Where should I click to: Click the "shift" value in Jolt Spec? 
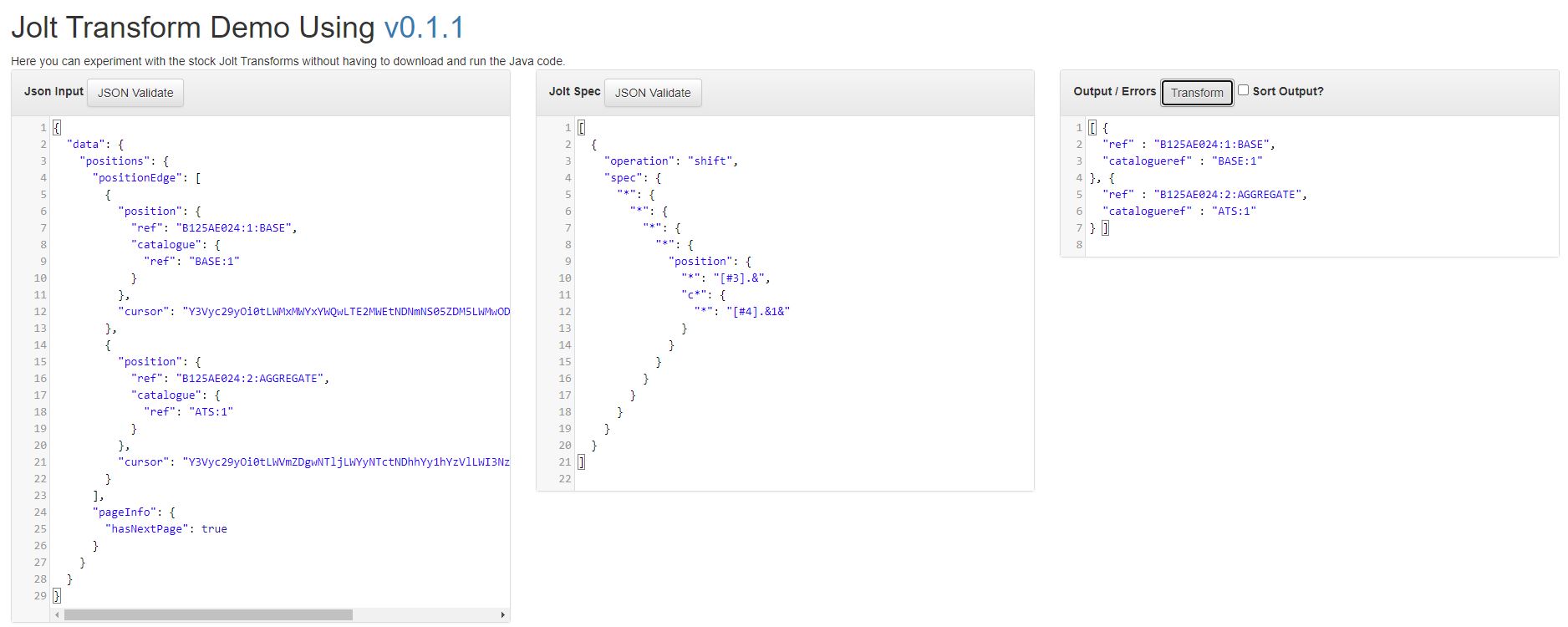point(710,161)
